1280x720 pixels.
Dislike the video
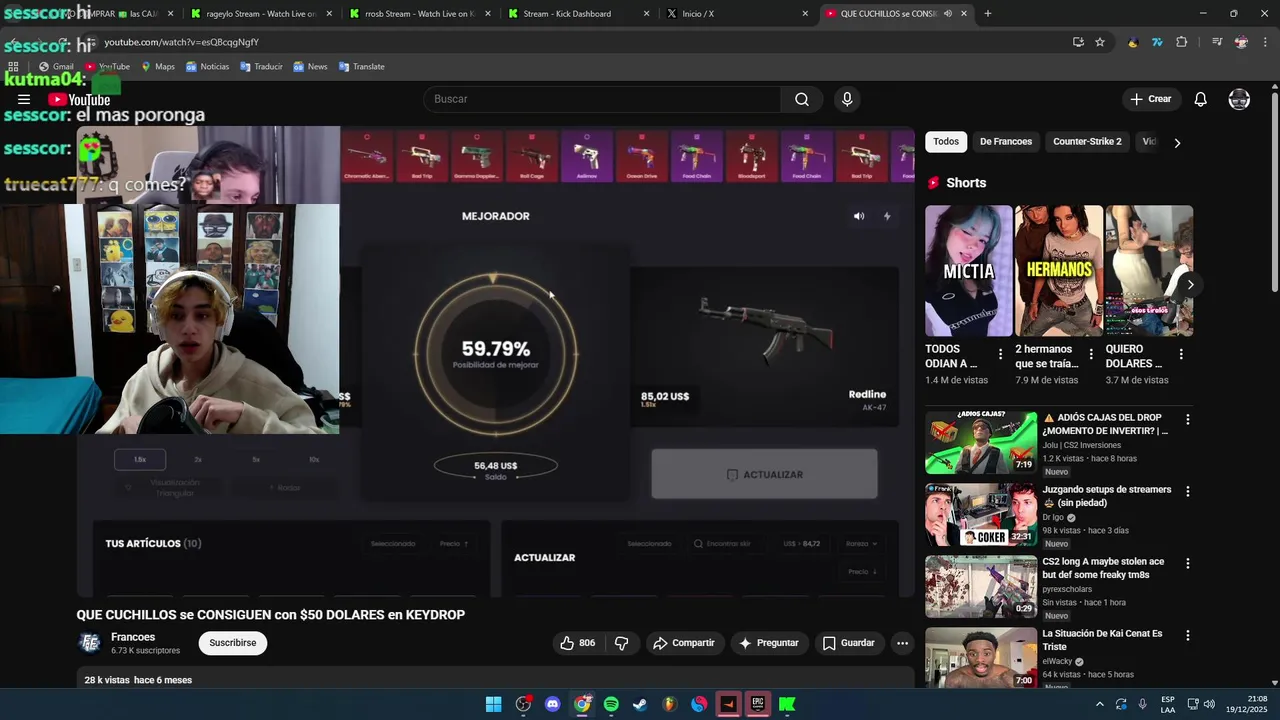(x=621, y=643)
